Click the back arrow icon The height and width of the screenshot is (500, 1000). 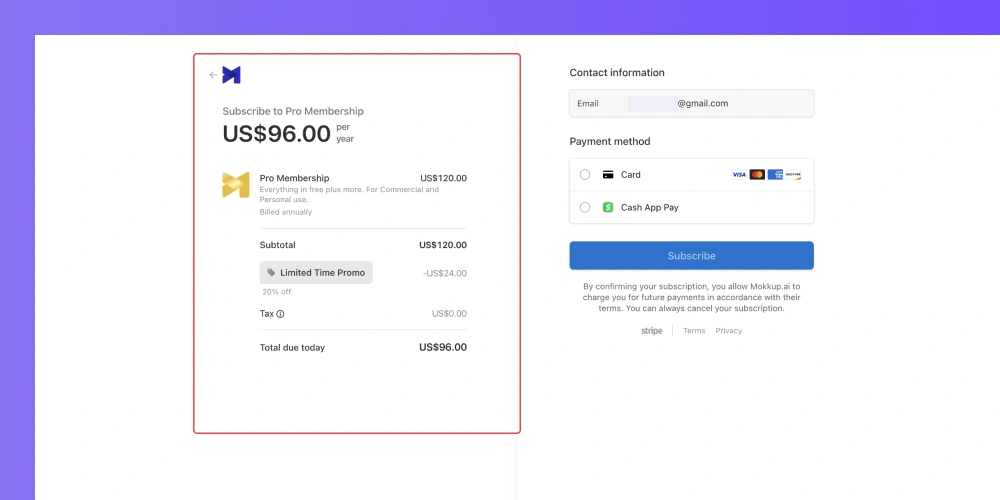click(x=213, y=75)
